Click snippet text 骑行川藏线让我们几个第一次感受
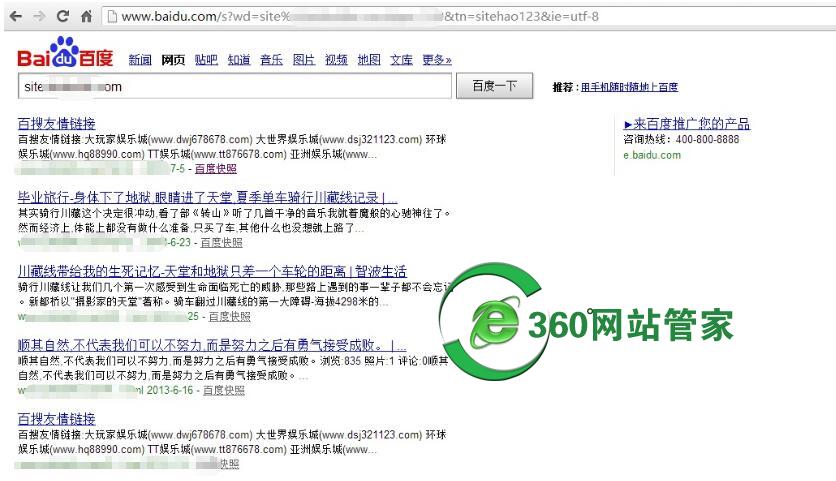The image size is (836, 481). (x=99, y=287)
